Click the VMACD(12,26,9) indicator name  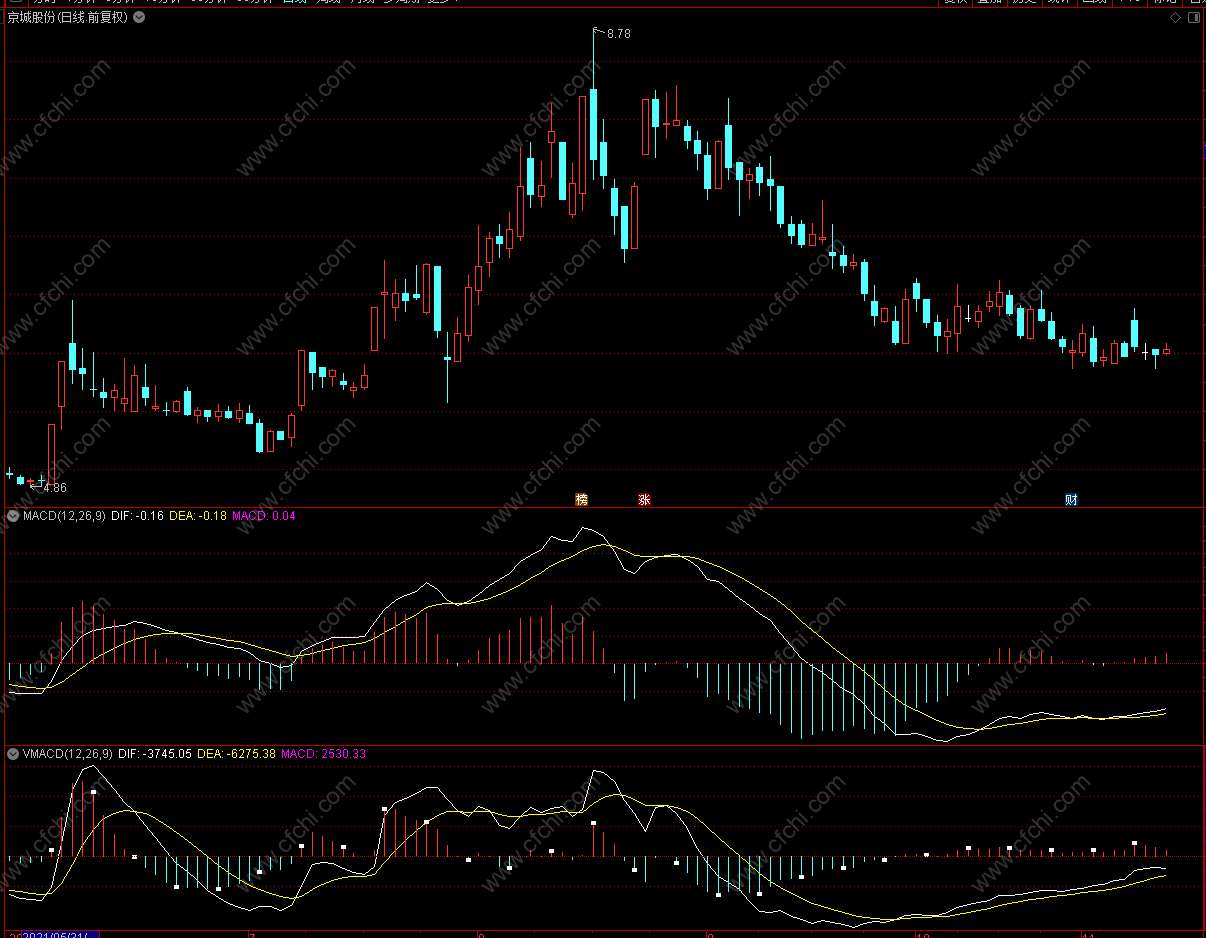coord(67,753)
